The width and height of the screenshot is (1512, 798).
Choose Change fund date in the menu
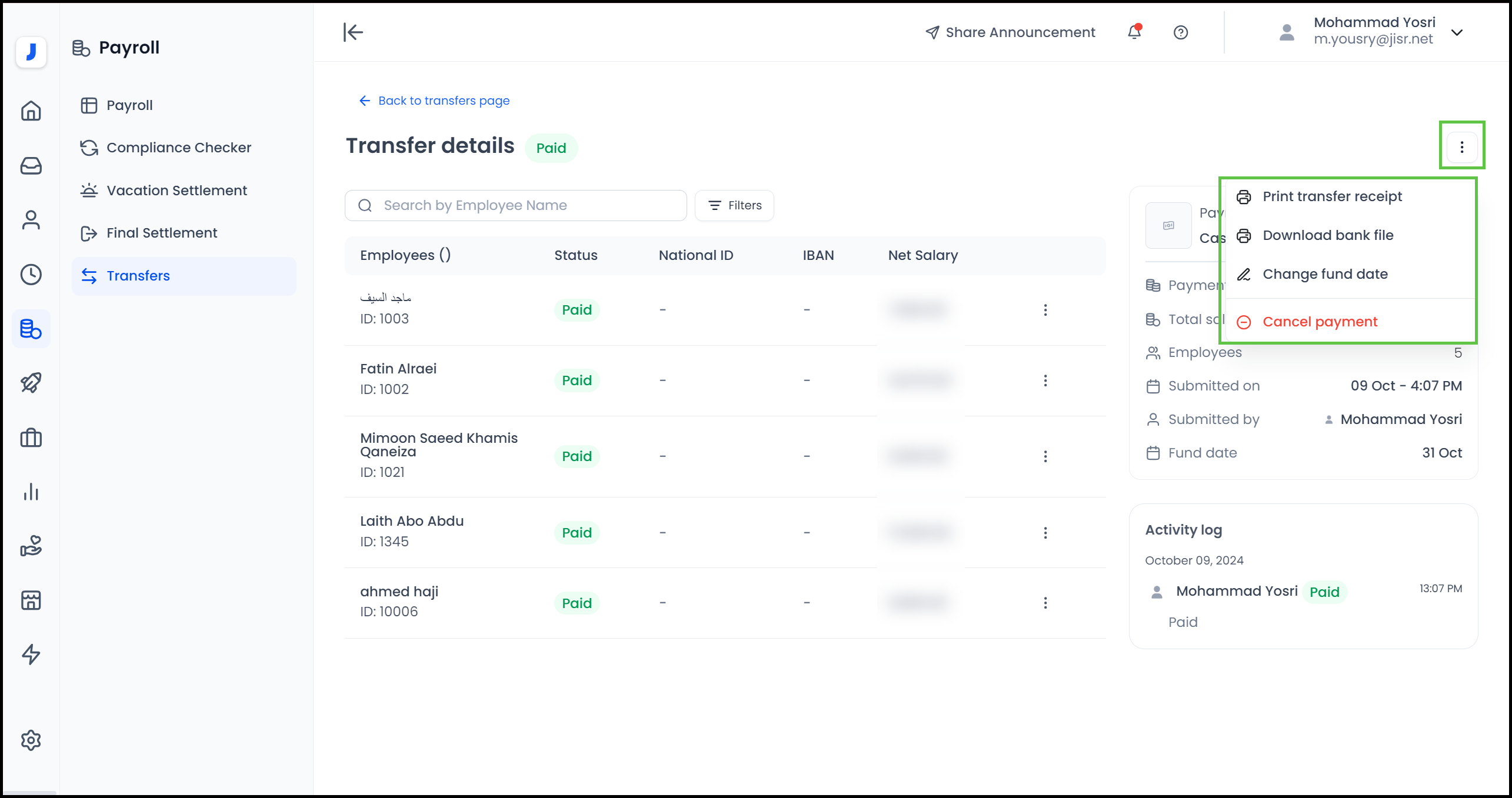pos(1325,273)
